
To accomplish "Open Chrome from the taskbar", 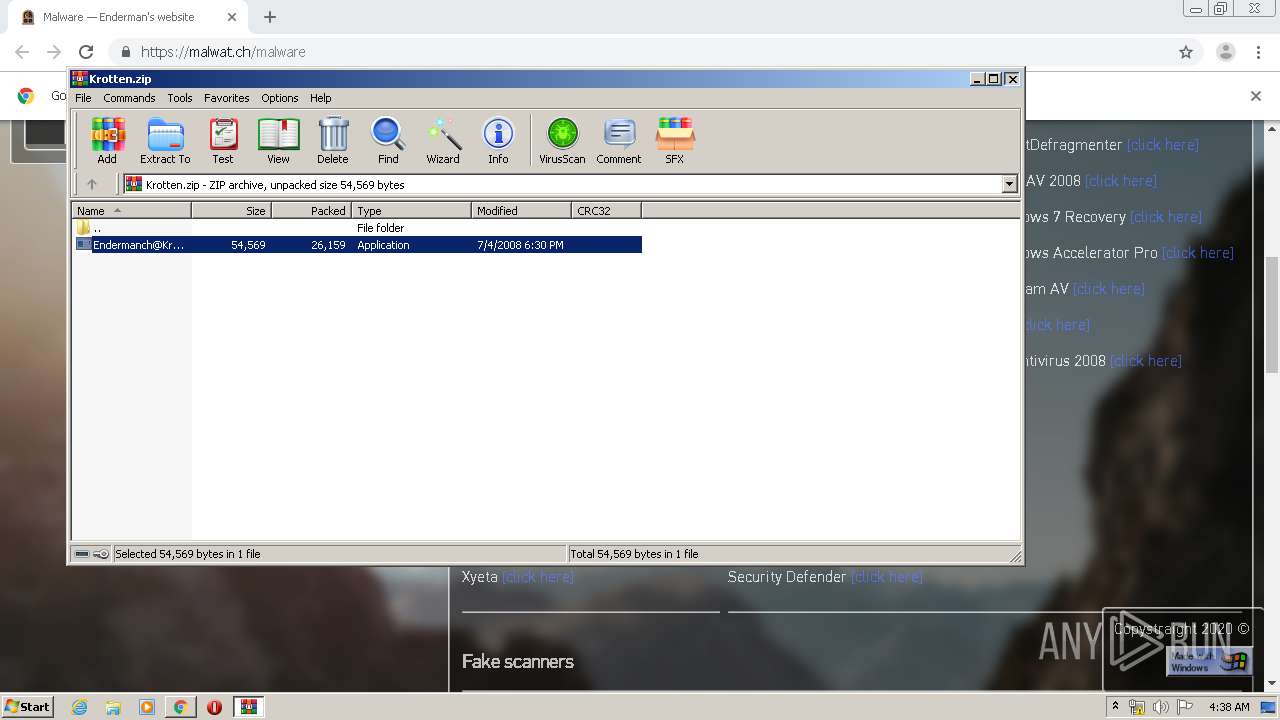I will pyautogui.click(x=180, y=707).
